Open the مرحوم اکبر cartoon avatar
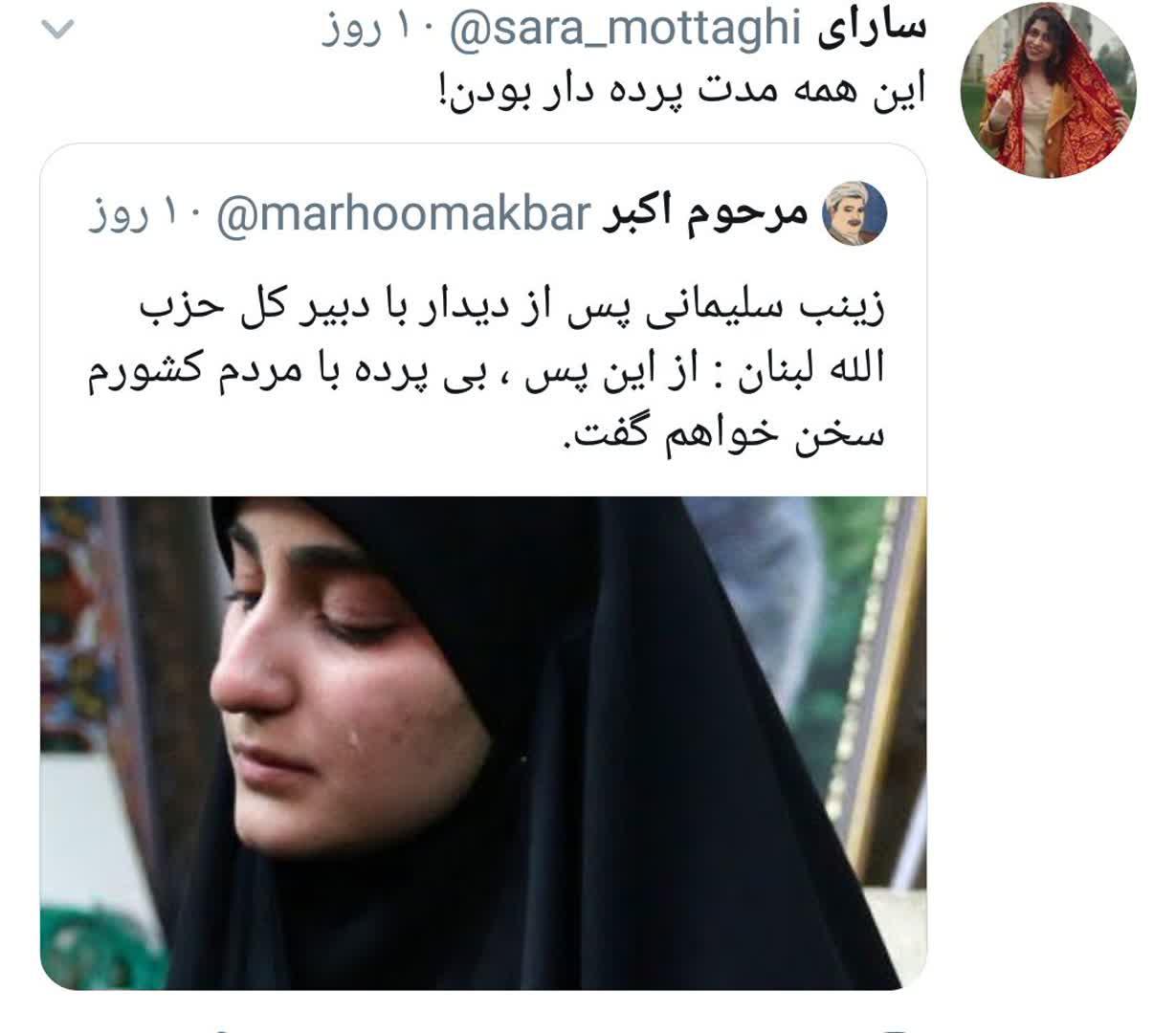The image size is (1176, 1033). (x=856, y=212)
